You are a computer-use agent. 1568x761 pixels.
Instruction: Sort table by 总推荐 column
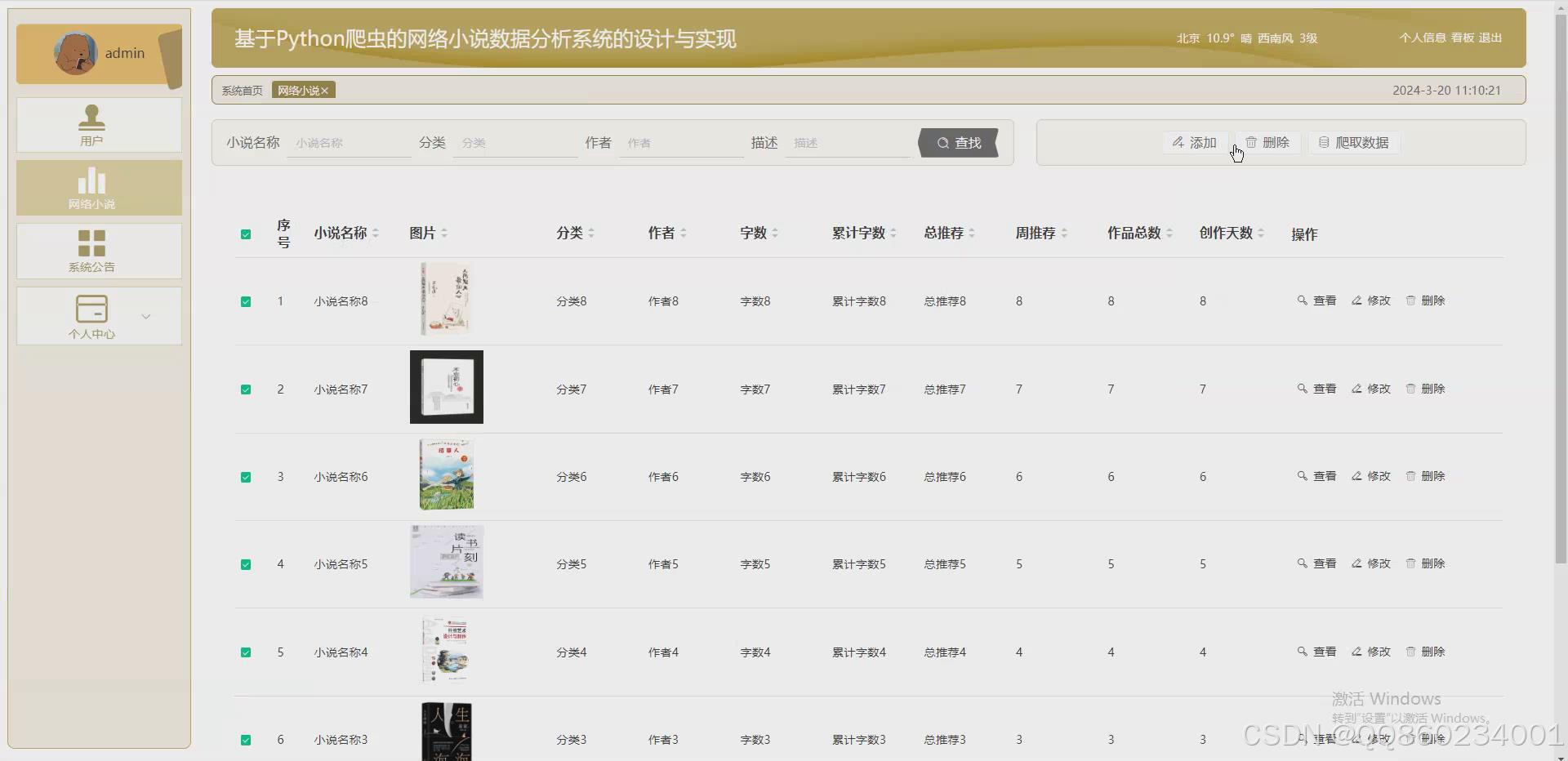972,234
